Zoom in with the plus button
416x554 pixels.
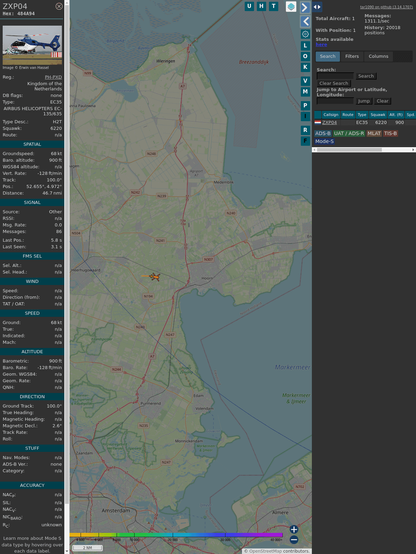coord(294,529)
